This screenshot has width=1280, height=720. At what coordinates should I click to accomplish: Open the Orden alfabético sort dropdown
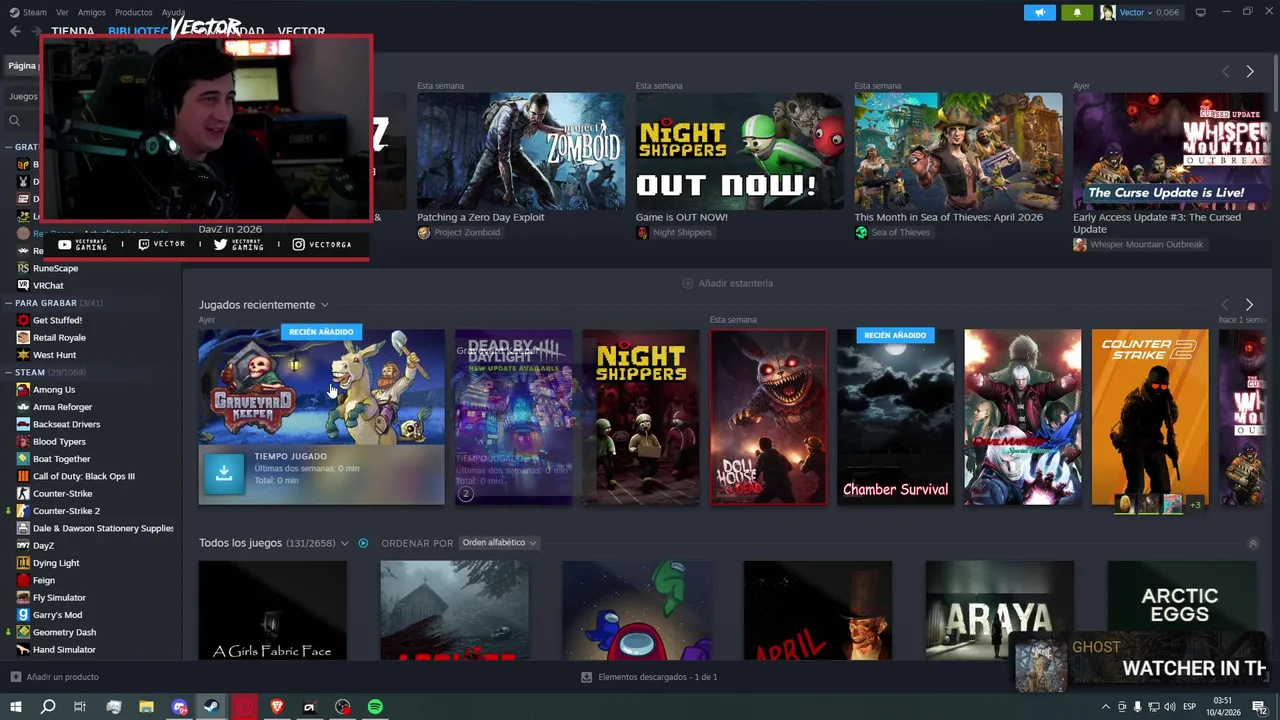point(499,543)
